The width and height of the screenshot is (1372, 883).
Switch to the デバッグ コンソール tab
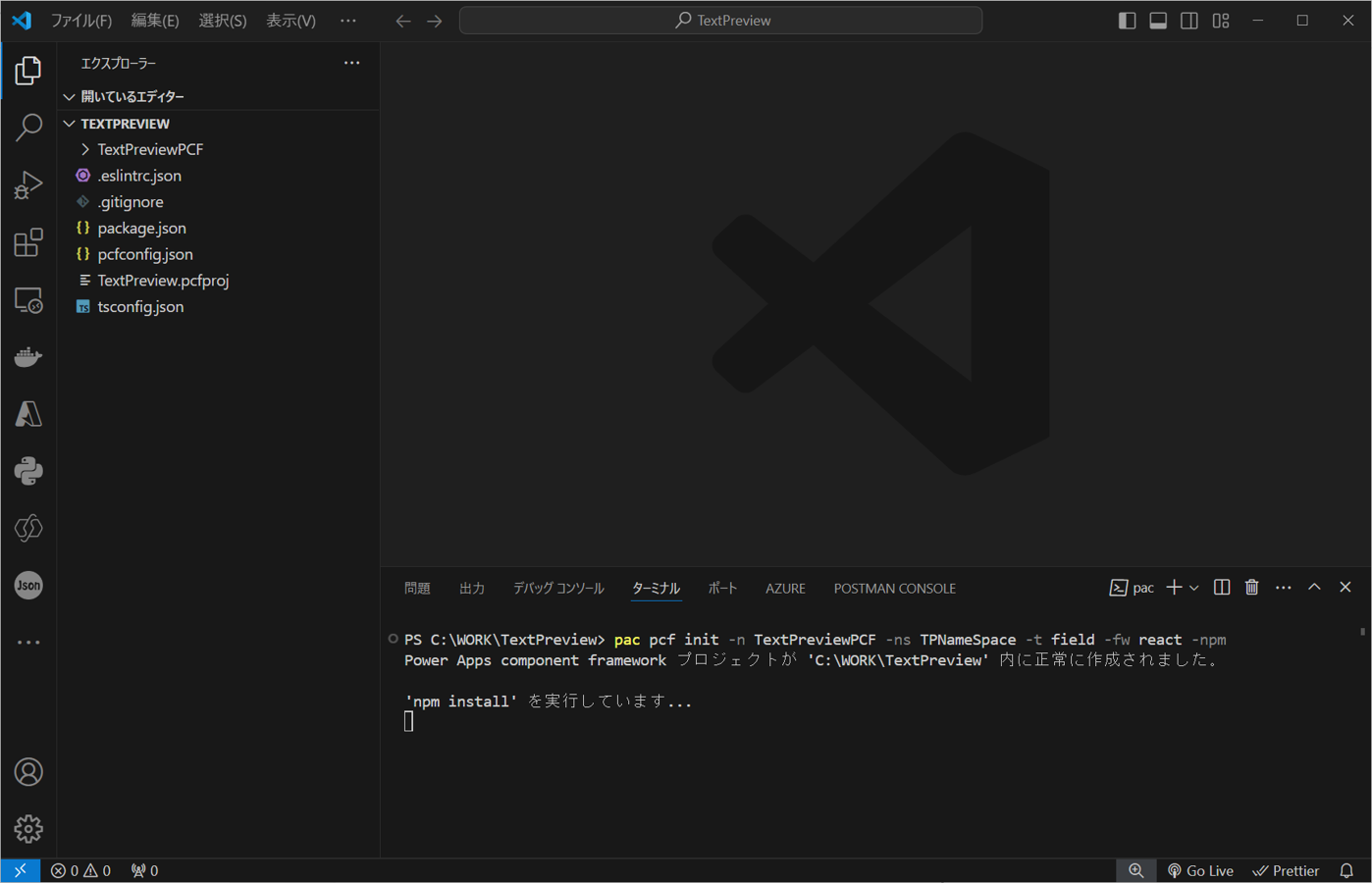tap(558, 588)
